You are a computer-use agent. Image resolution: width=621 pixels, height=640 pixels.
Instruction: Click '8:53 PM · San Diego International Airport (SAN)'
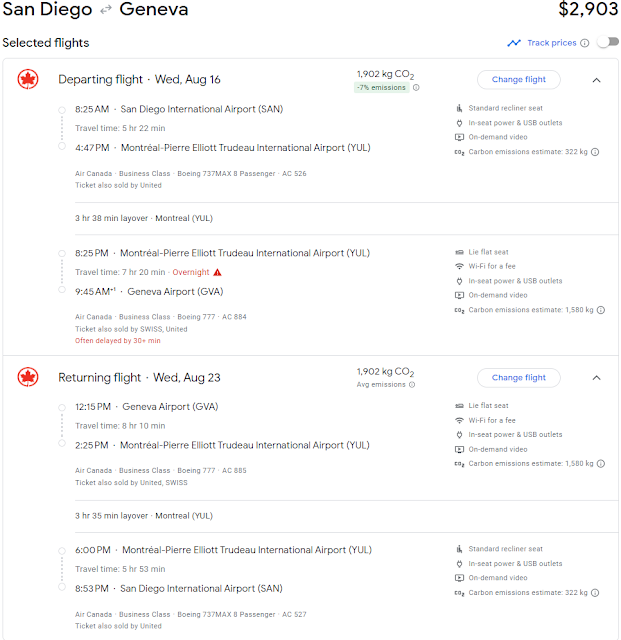pyautogui.click(x=179, y=589)
